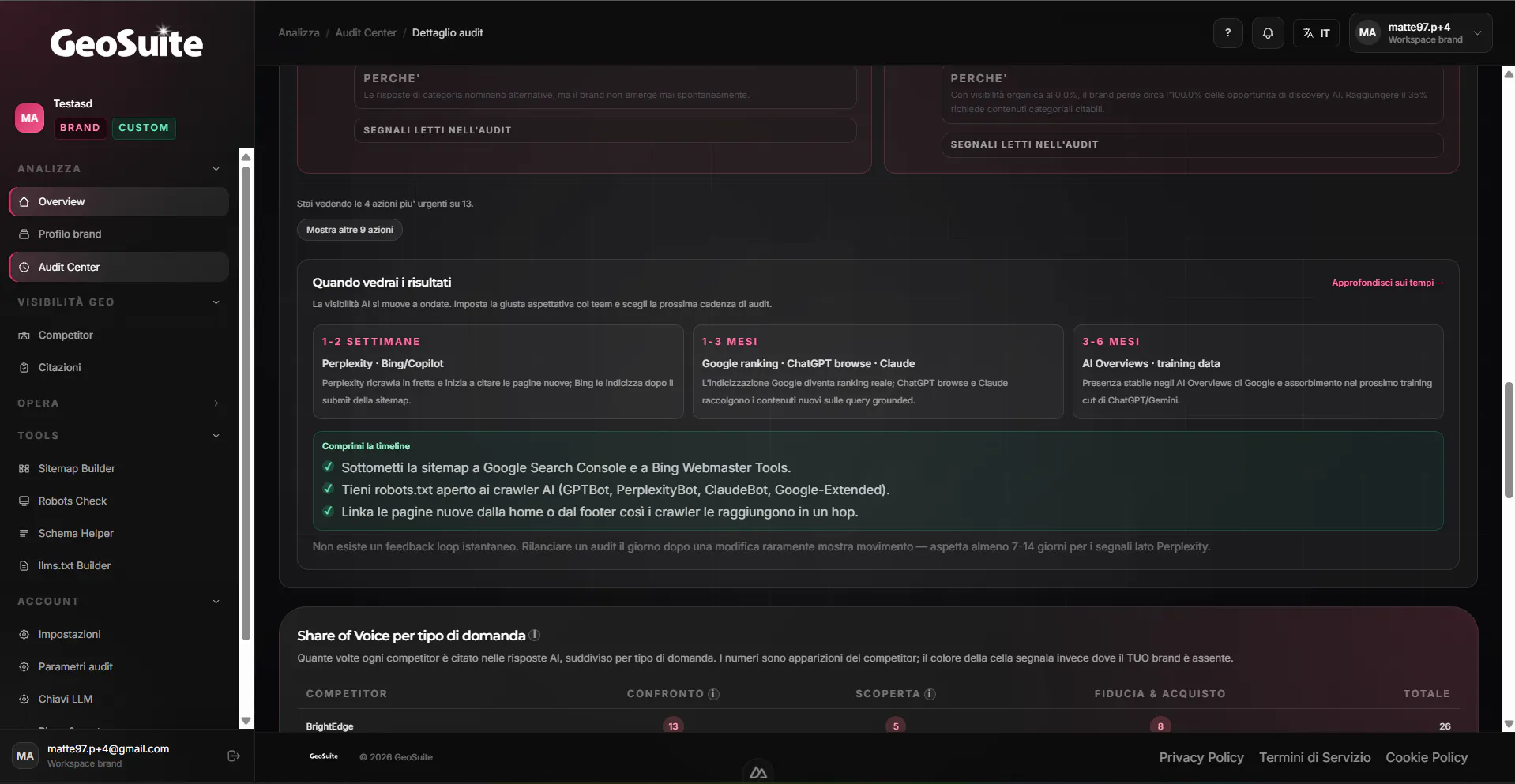Switch language with the IT button
The width and height of the screenshot is (1515, 784).
pos(1316,33)
